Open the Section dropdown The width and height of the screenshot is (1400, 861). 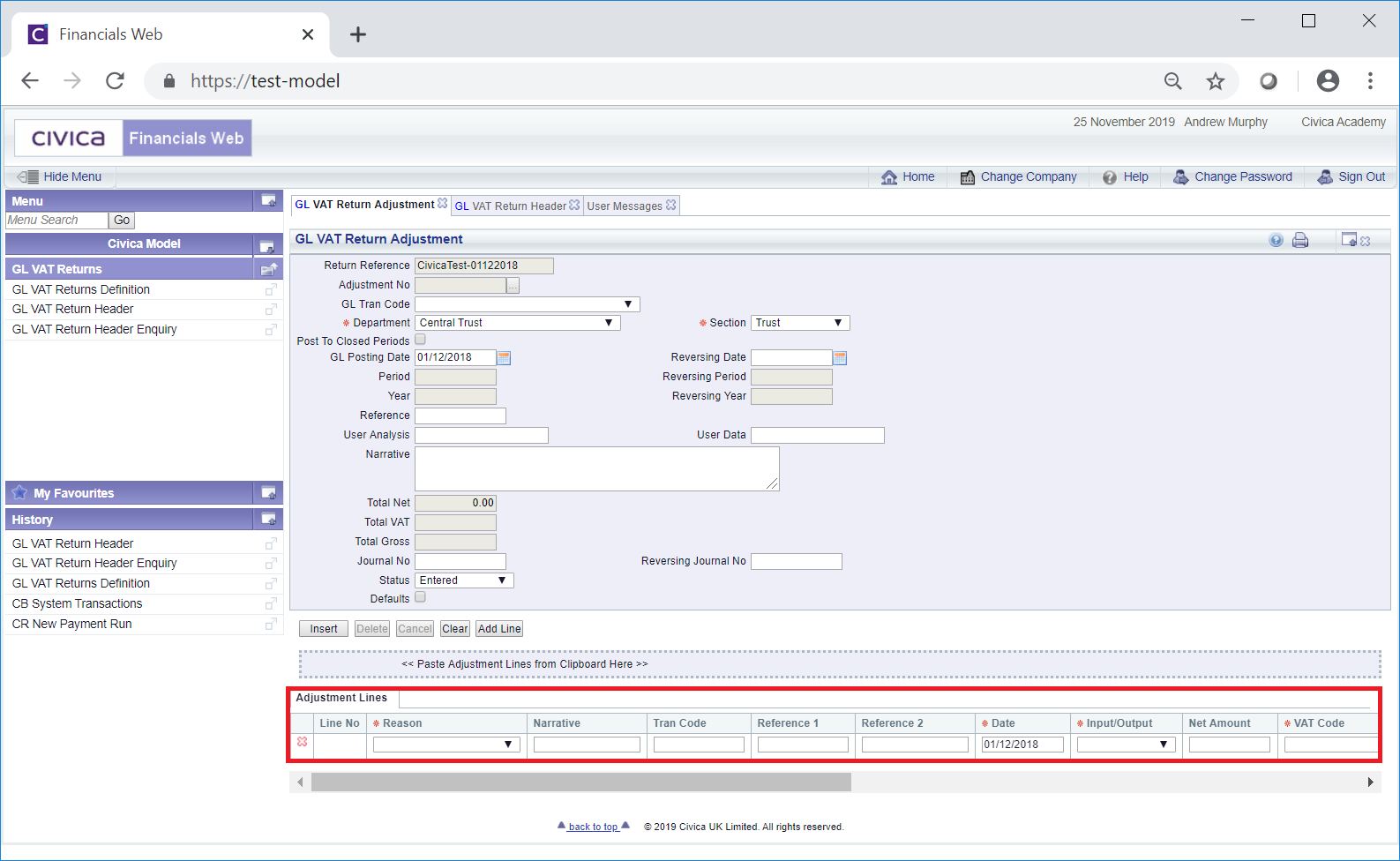(801, 323)
